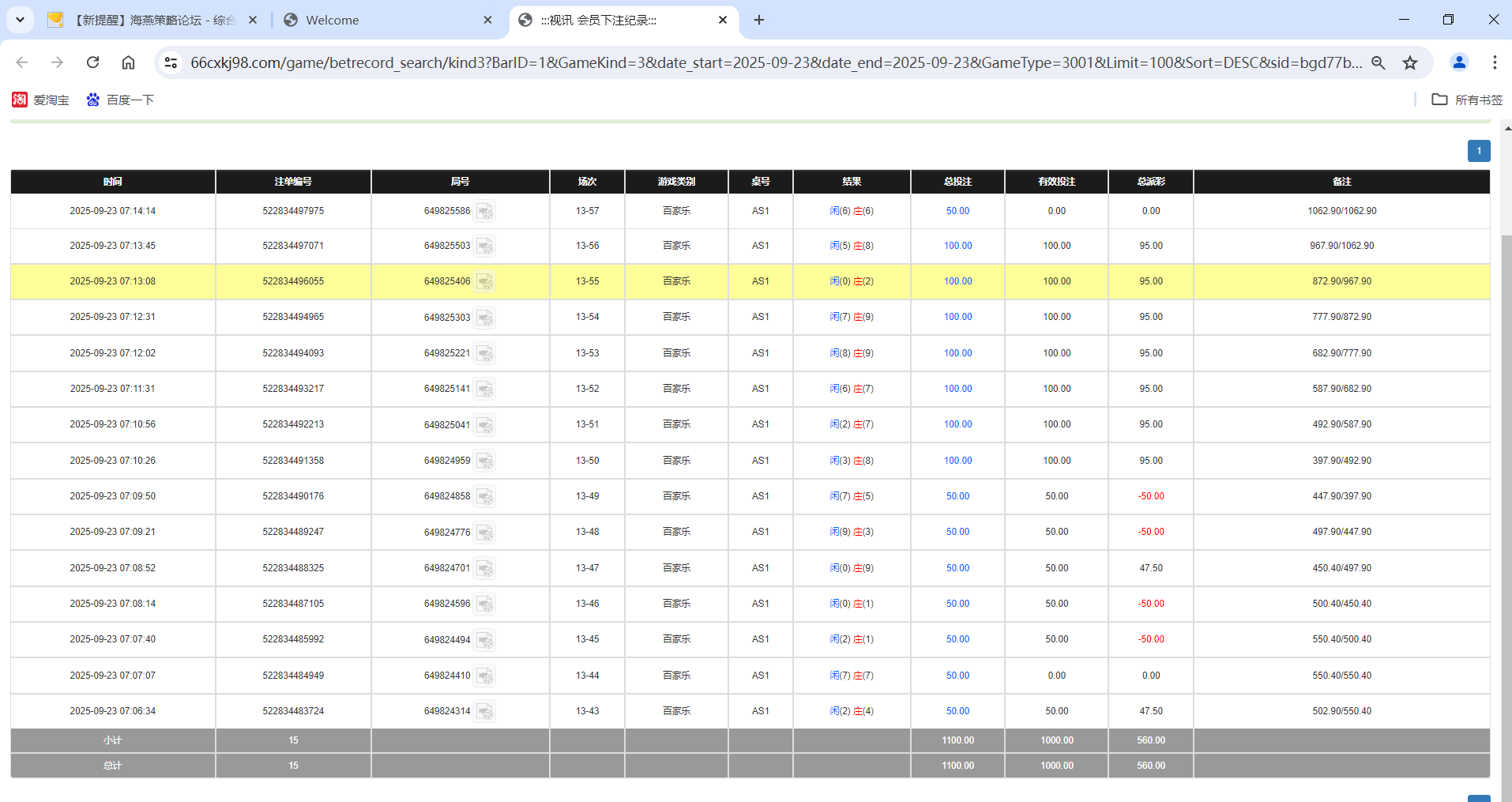
Task: Expand the tab search dropdown
Action: (x=20, y=20)
